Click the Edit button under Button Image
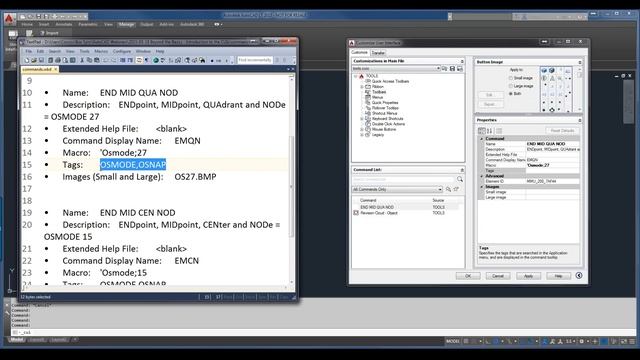This screenshot has width=640, height=360. [x=490, y=95]
